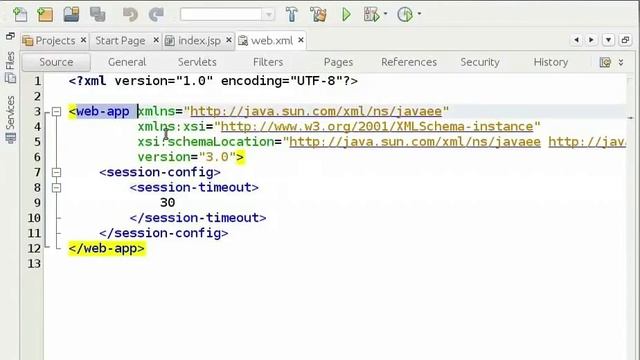Click the <session-config> opening tag
640x360 pixels.
(x=160, y=172)
